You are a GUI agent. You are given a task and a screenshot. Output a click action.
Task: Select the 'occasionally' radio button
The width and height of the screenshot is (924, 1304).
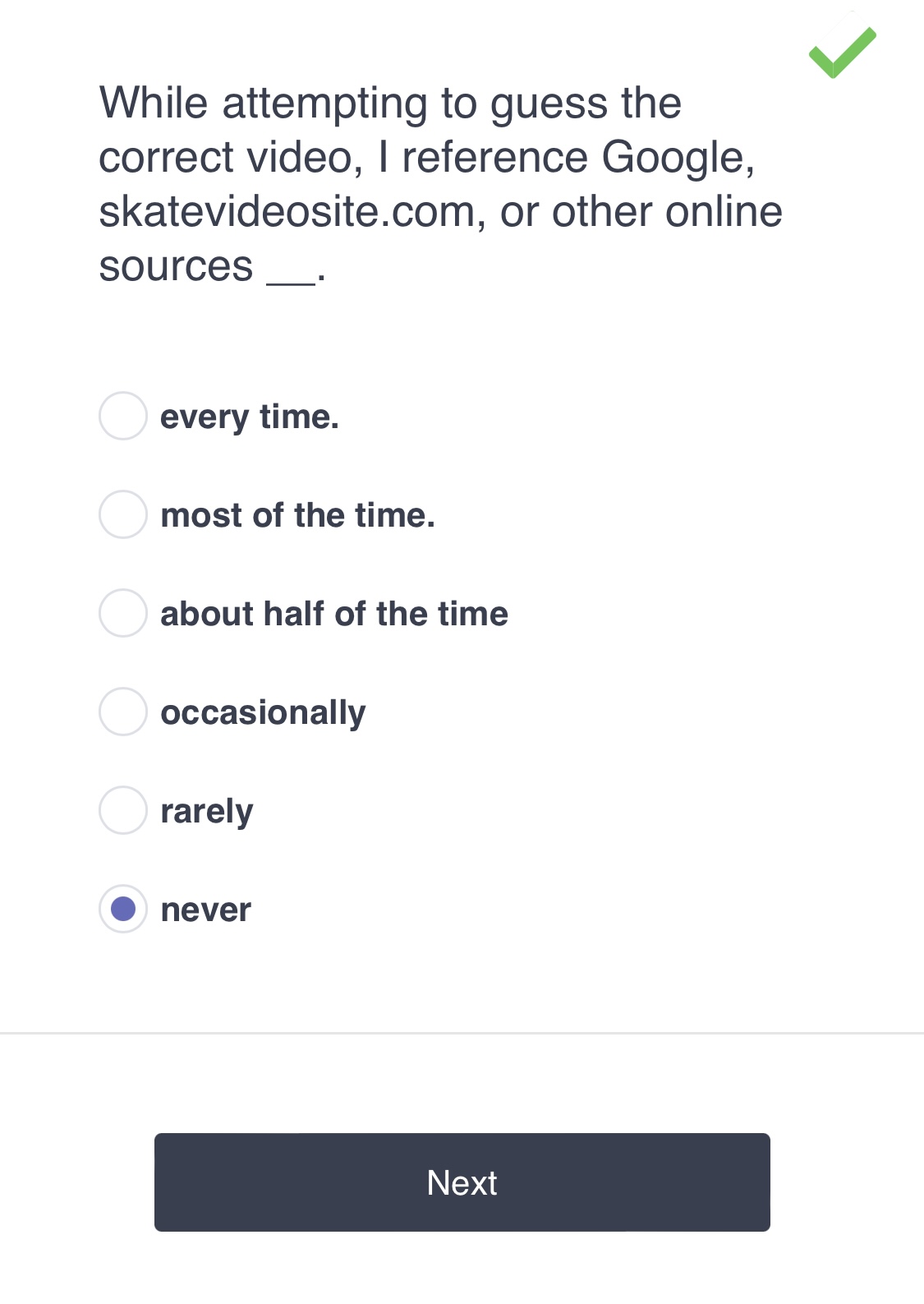[123, 712]
